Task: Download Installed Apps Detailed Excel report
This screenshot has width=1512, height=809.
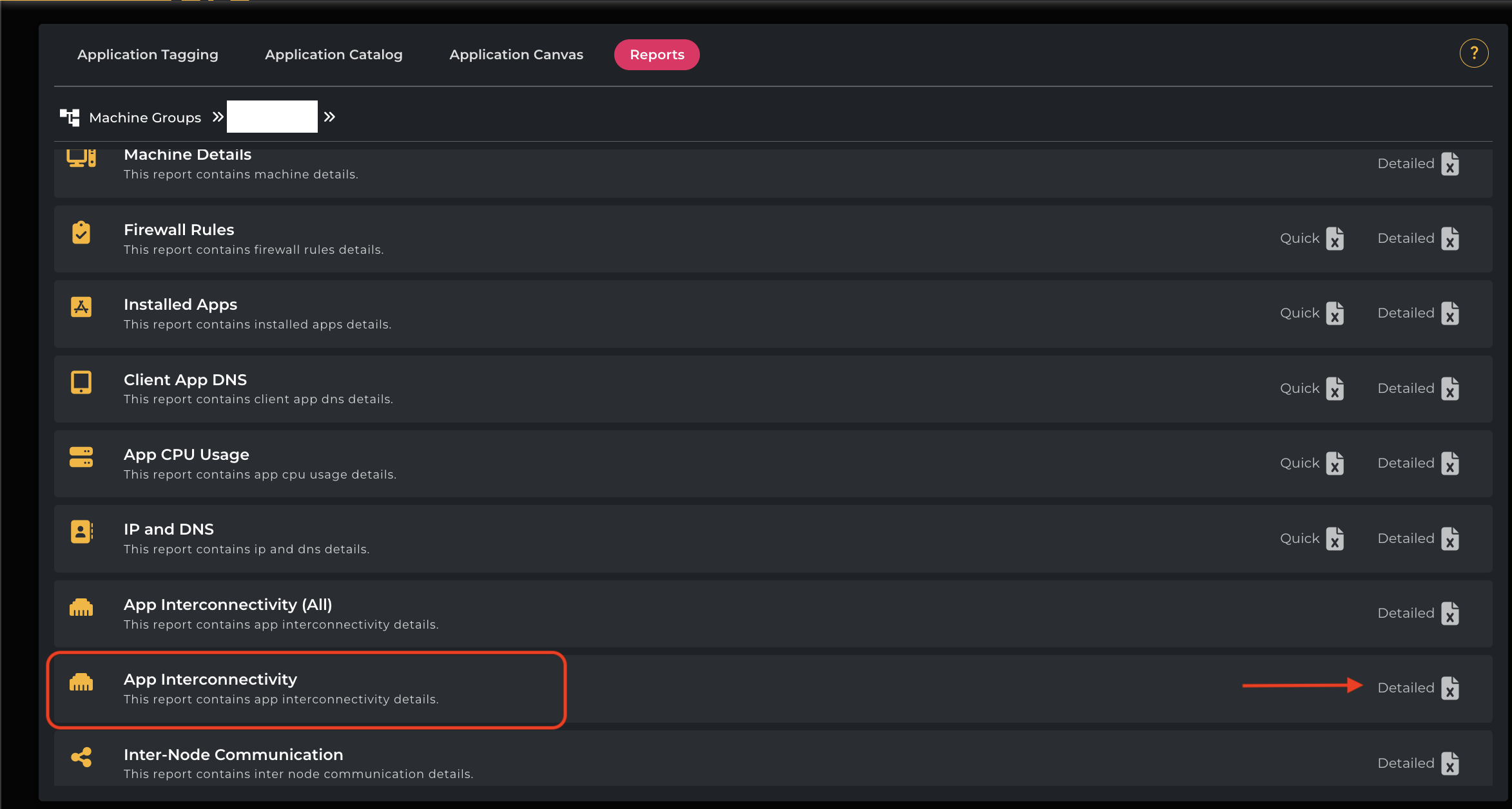Action: [x=1449, y=314]
